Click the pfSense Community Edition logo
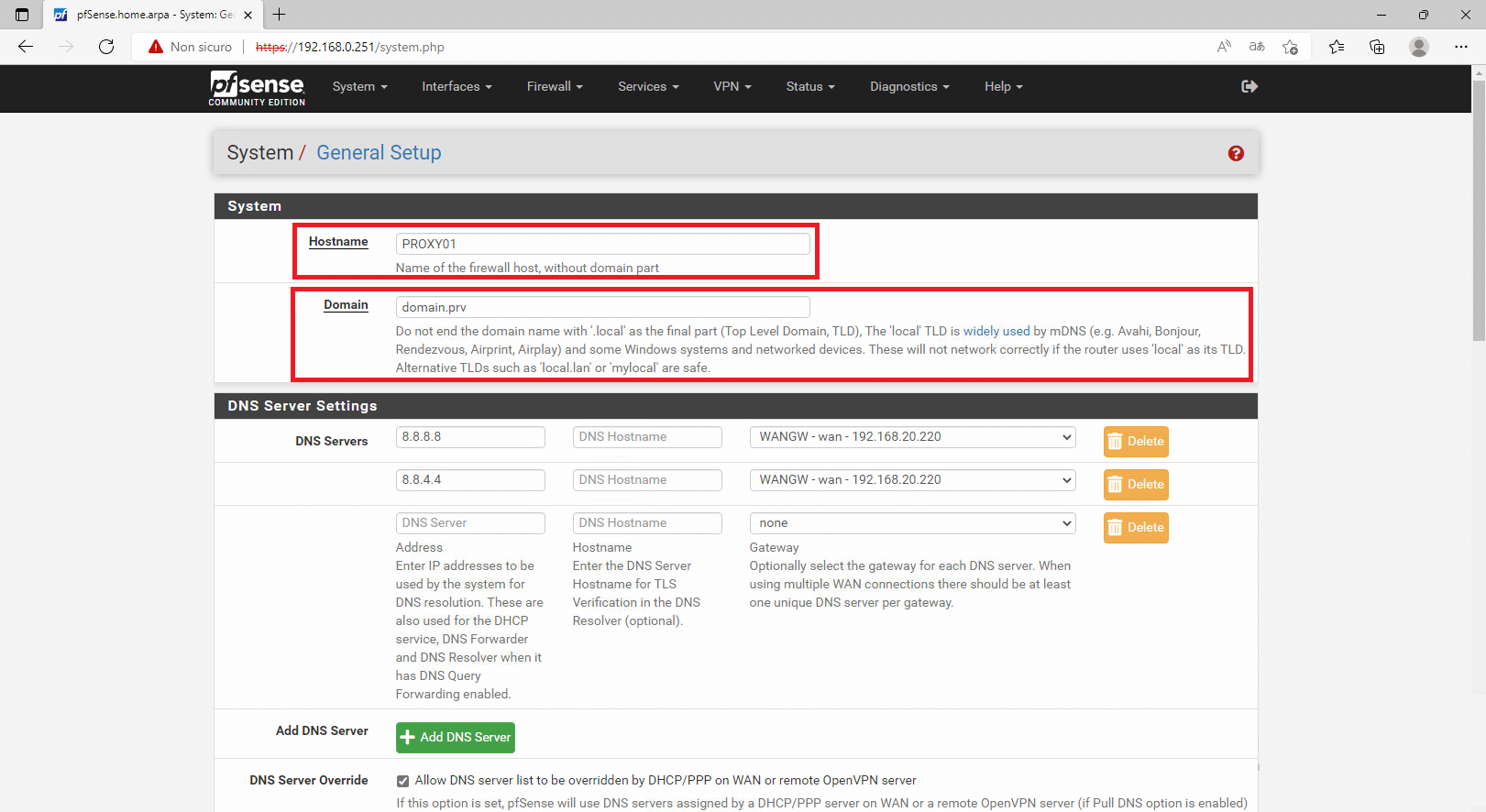 point(257,88)
